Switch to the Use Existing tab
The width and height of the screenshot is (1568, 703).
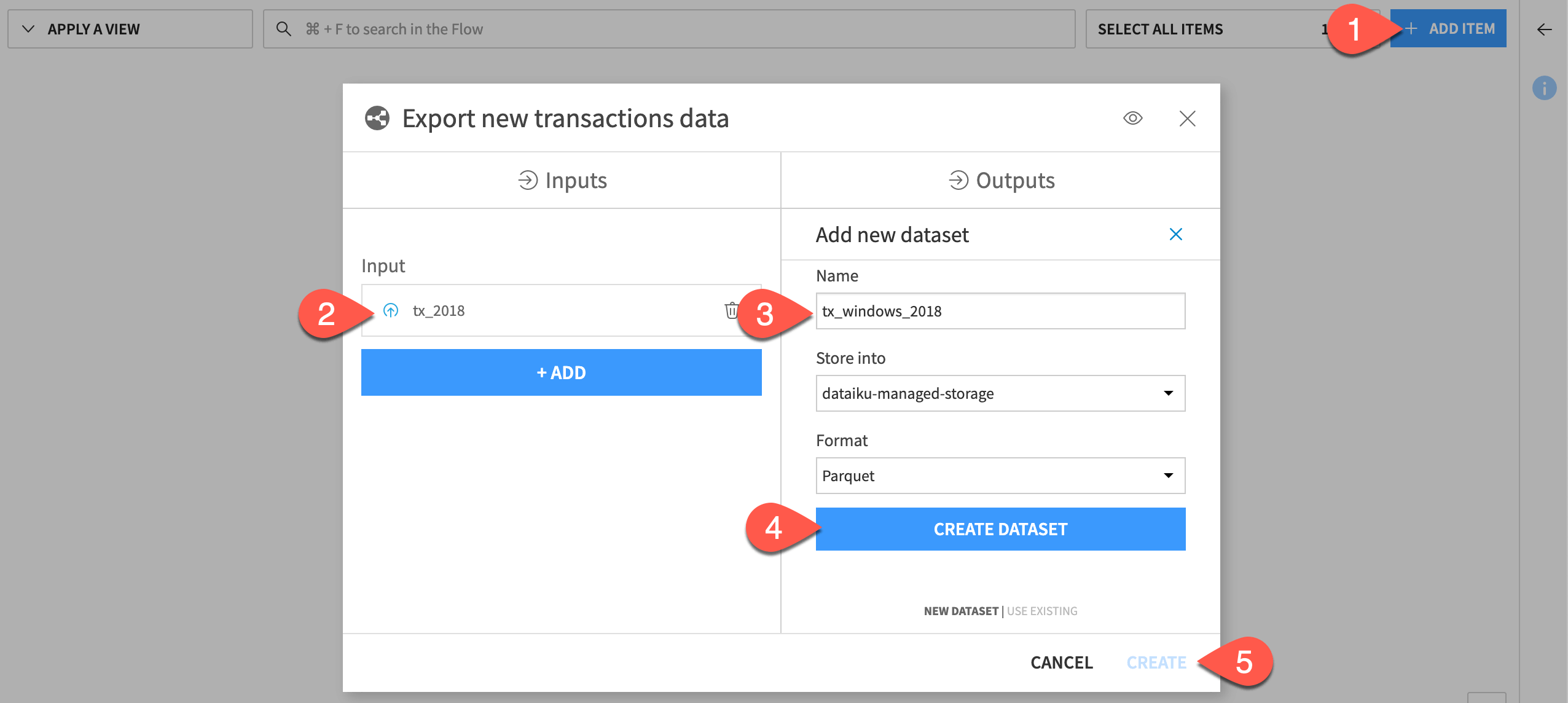[1041, 611]
